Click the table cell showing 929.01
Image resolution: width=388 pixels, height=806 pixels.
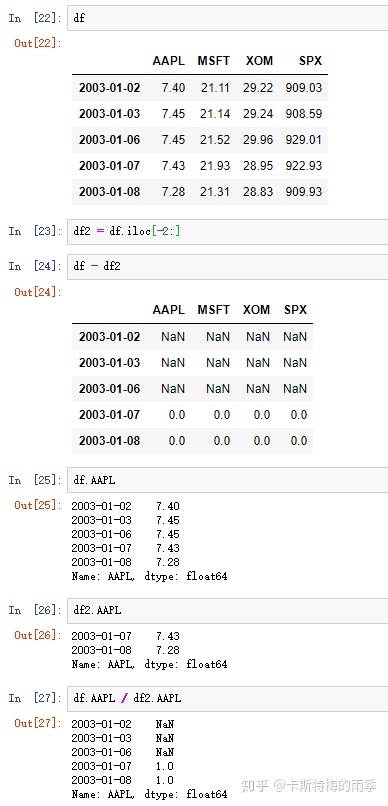pos(304,140)
